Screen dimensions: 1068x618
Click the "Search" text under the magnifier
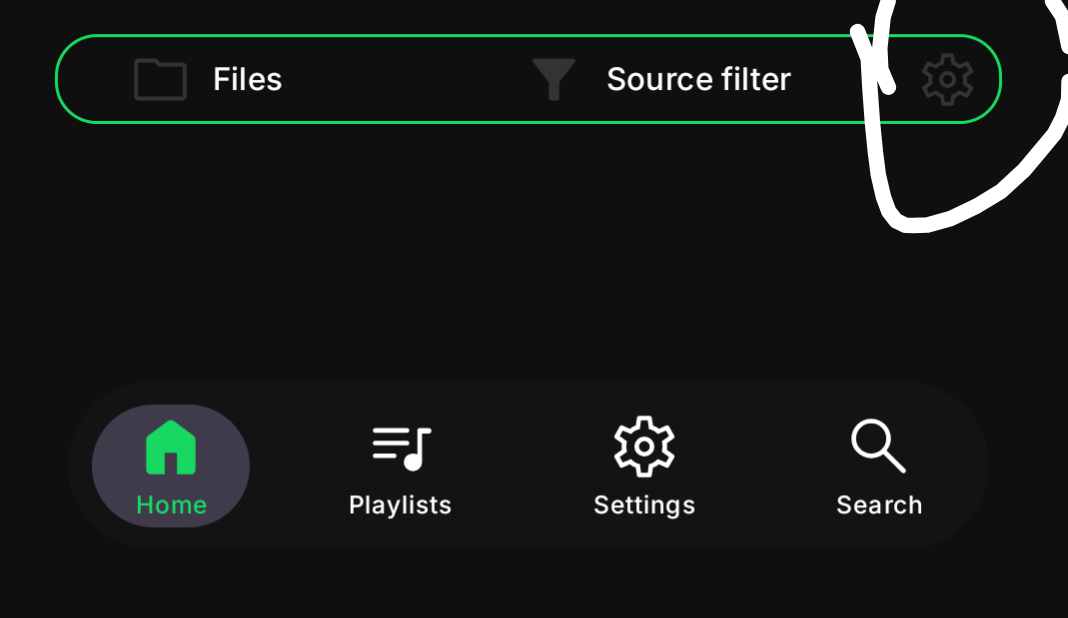[x=879, y=505]
